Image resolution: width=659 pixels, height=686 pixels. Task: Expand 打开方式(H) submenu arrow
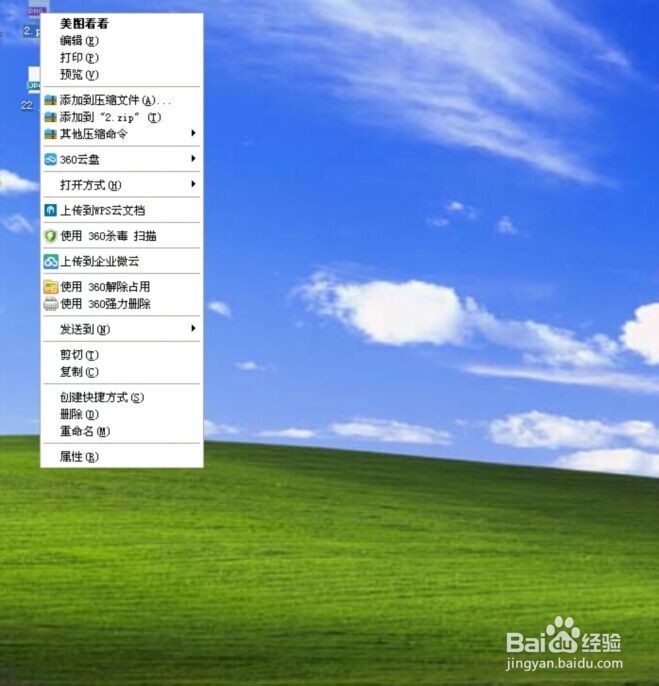(x=193, y=184)
